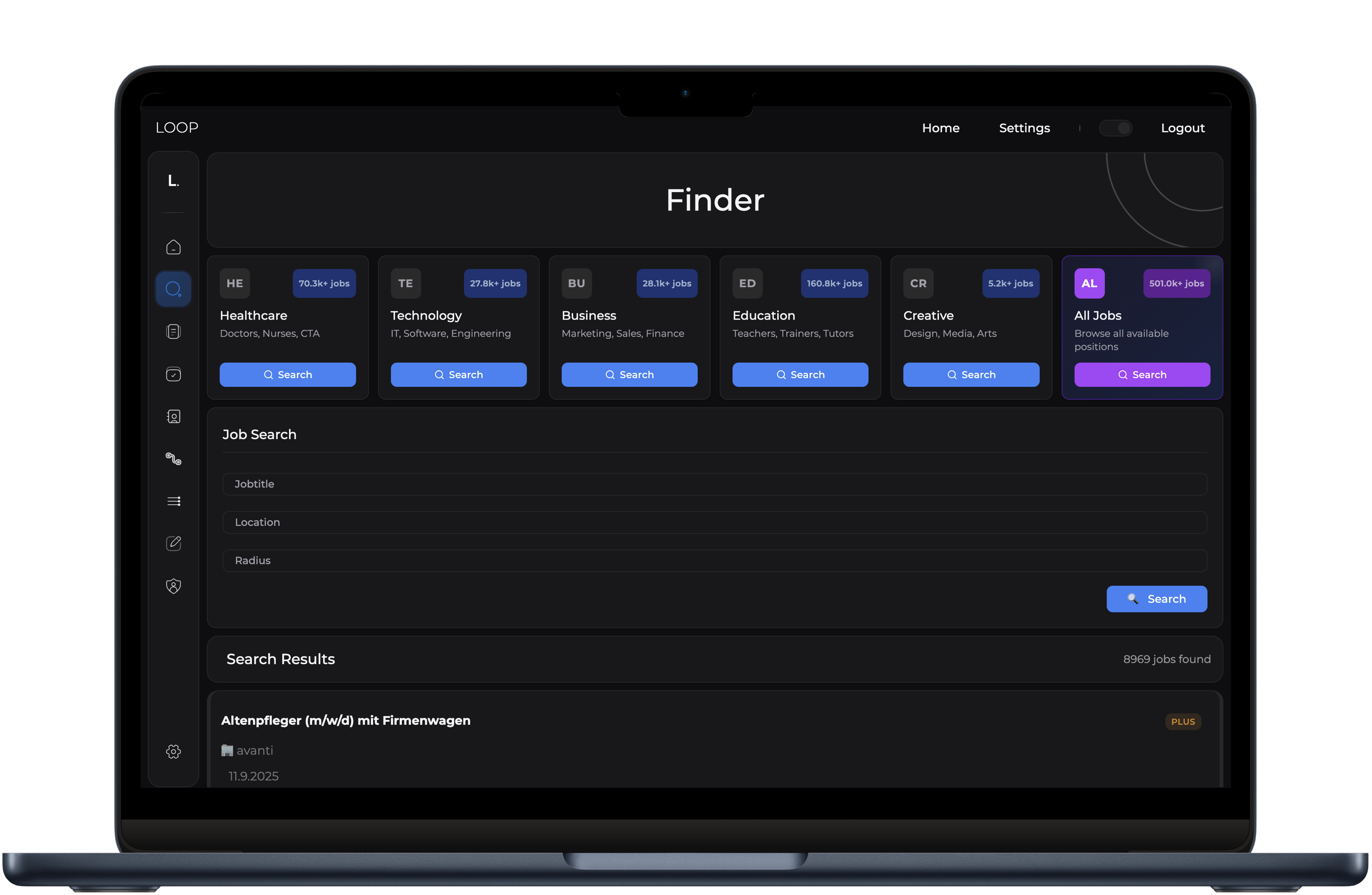The width and height of the screenshot is (1372, 895).
Task: Click the Finder search circle sidebar icon
Action: (x=173, y=289)
